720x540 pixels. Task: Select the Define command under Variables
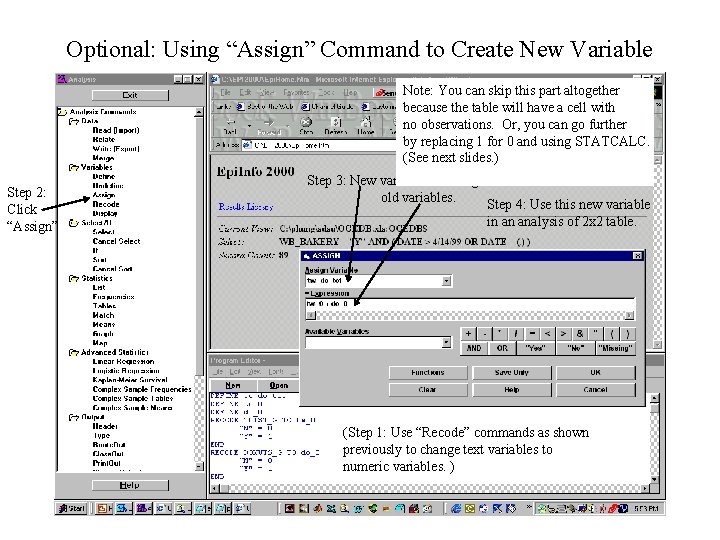click(104, 176)
